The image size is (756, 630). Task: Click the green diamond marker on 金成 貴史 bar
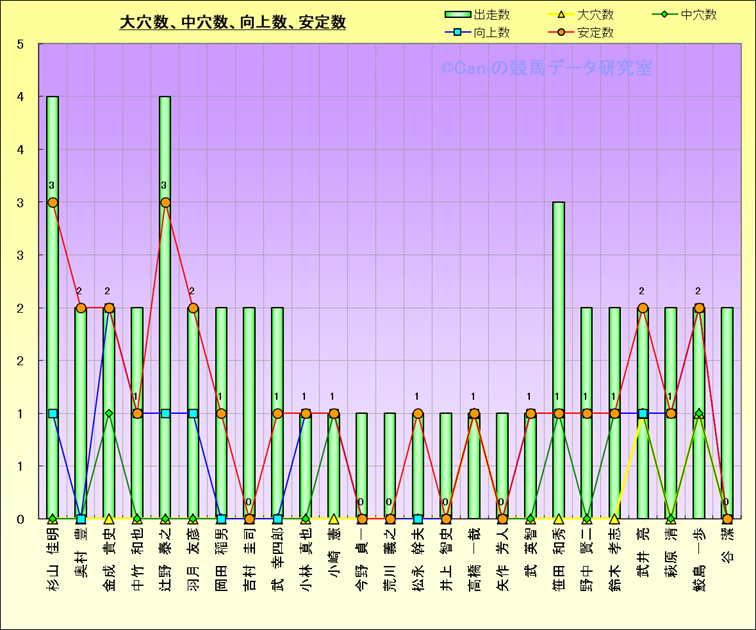tap(109, 413)
